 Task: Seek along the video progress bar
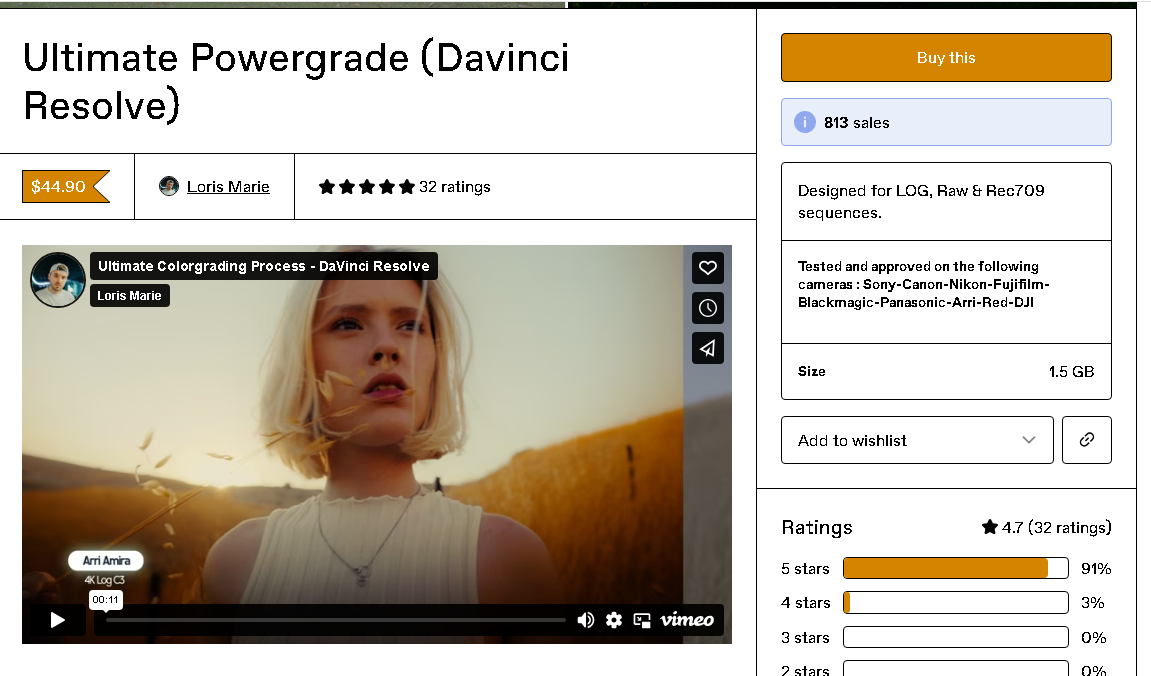[x=335, y=620]
